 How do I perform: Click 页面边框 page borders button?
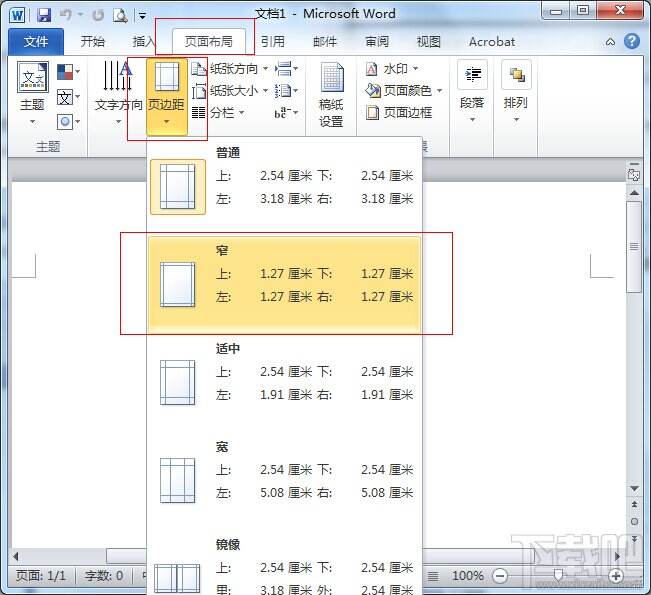pos(399,113)
